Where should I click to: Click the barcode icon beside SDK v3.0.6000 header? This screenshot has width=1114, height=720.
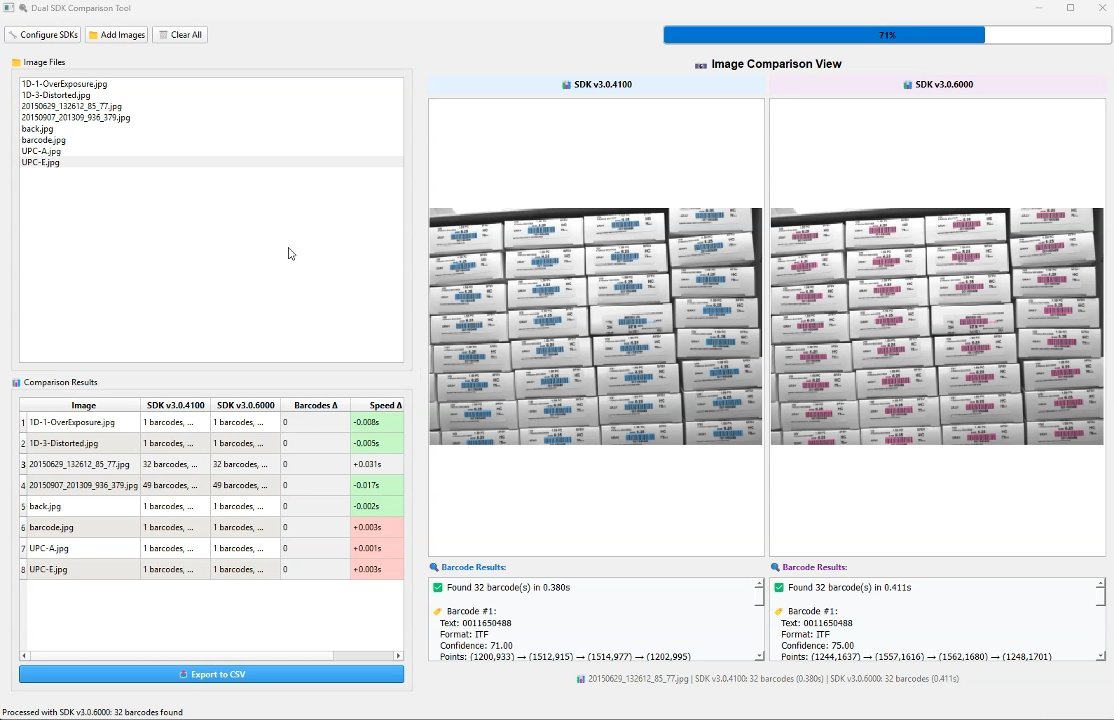[907, 85]
